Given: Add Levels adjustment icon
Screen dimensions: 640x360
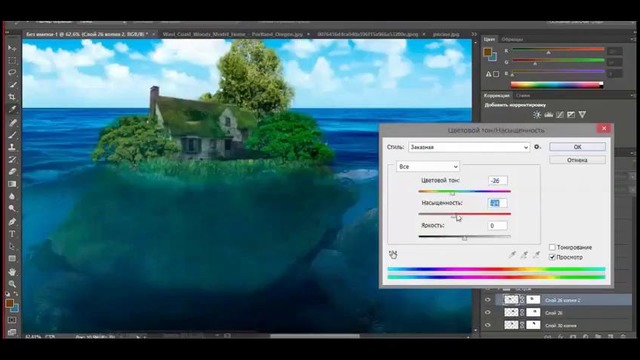Looking at the screenshot, I should [549, 115].
